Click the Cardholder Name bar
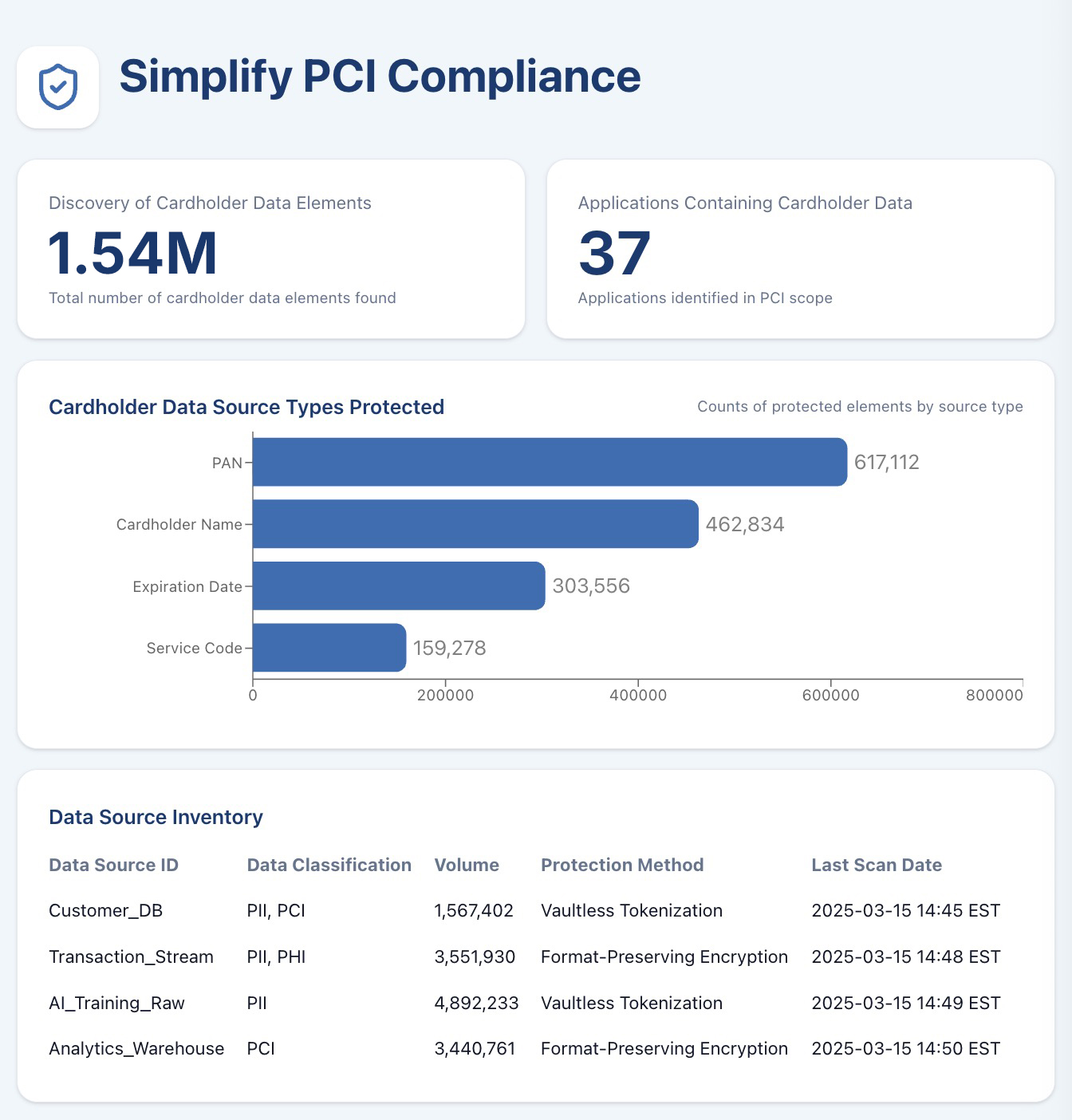 [x=475, y=524]
